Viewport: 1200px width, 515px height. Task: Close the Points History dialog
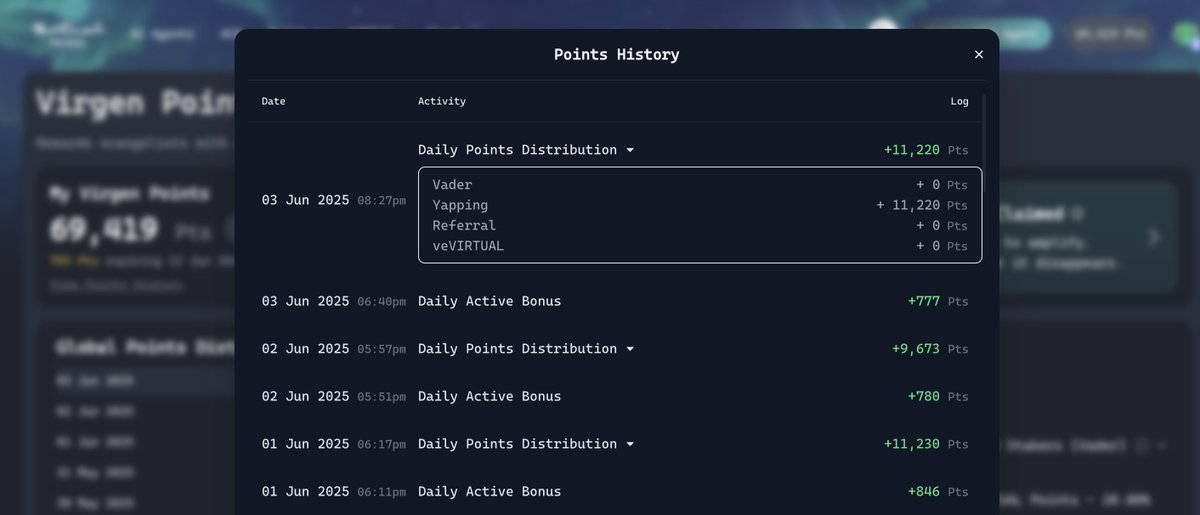(x=979, y=55)
